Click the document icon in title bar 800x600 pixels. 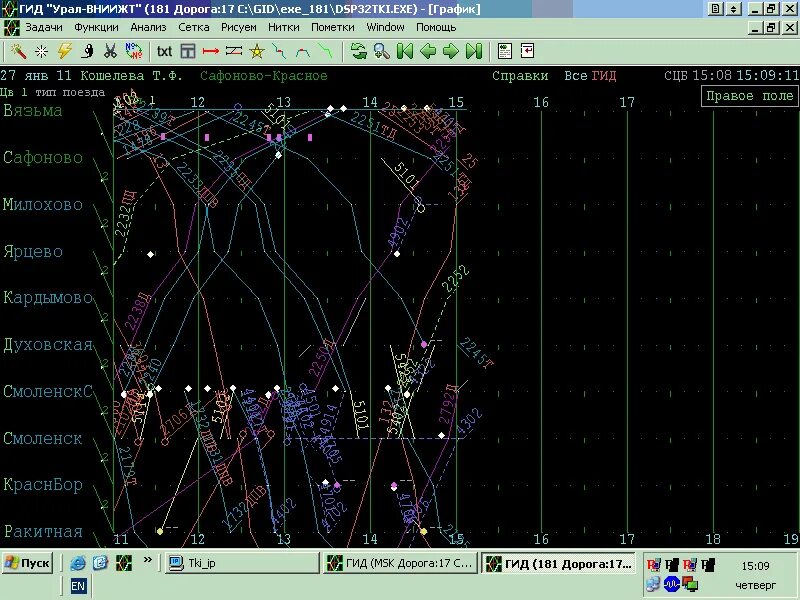point(716,9)
